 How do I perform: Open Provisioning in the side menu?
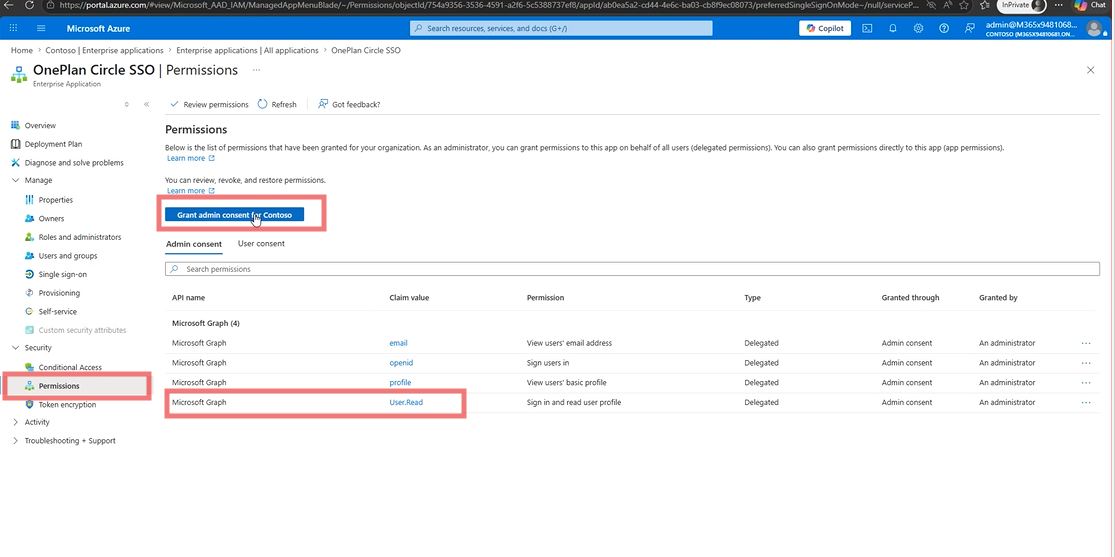[59, 292]
